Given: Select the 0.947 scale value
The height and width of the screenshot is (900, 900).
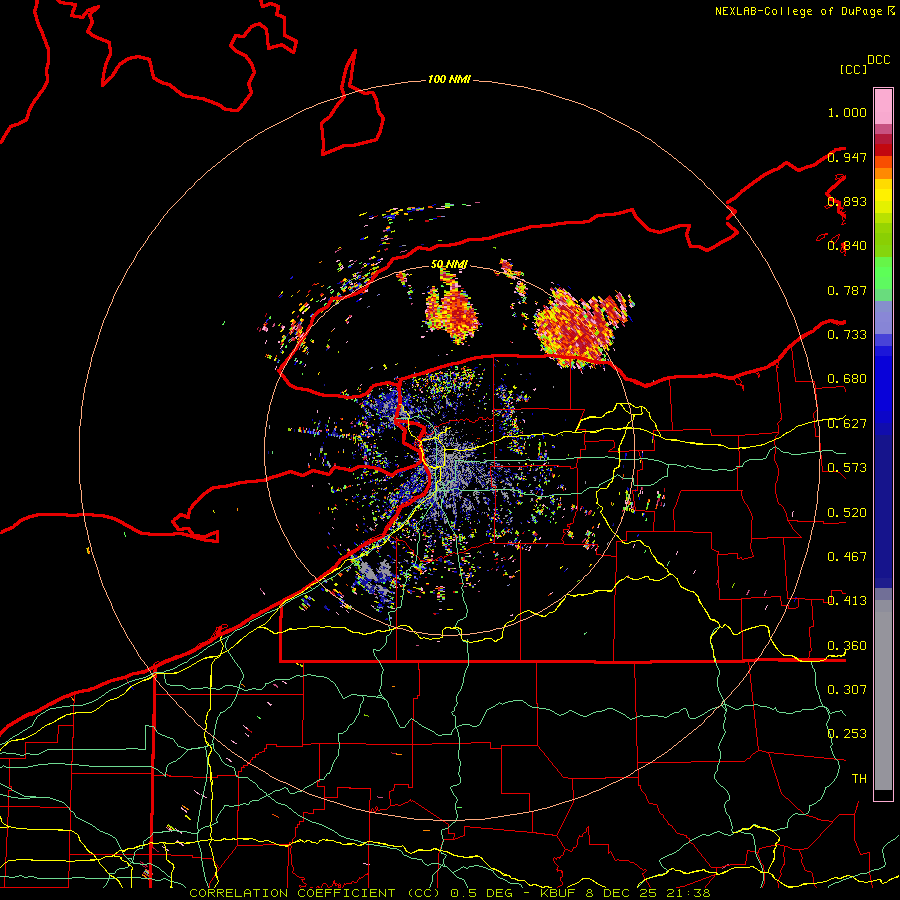Looking at the screenshot, I should 847,157.
